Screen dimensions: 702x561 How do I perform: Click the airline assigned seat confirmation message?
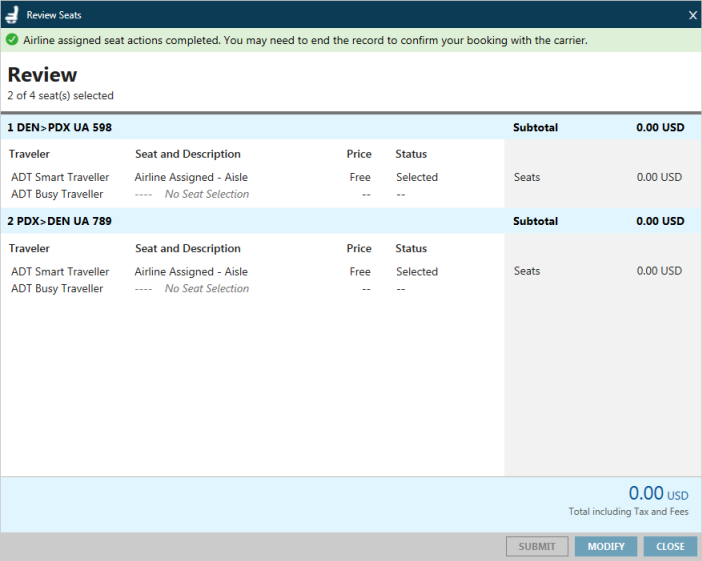[x=305, y=41]
